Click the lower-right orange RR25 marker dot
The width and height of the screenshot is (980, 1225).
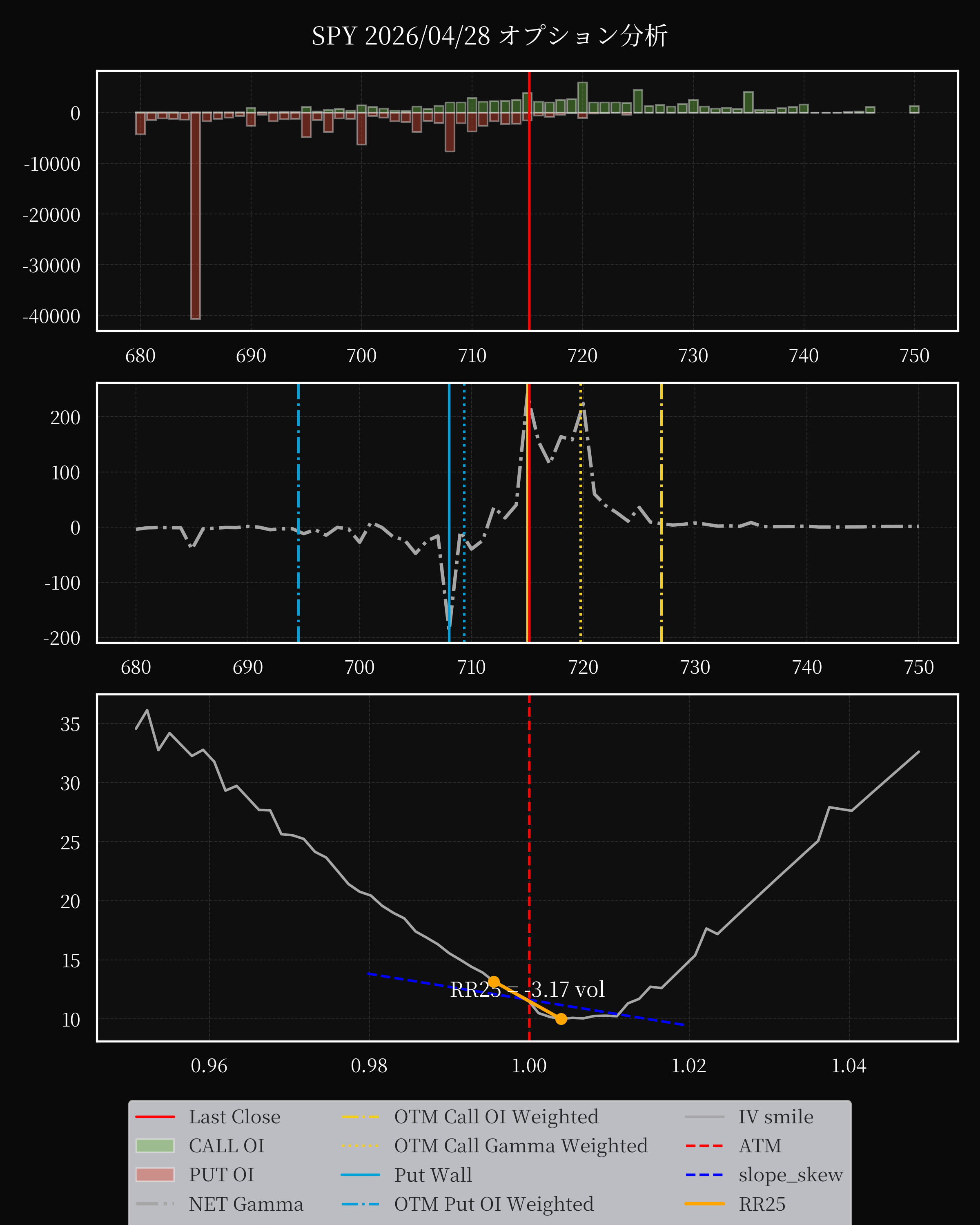coord(561,1019)
